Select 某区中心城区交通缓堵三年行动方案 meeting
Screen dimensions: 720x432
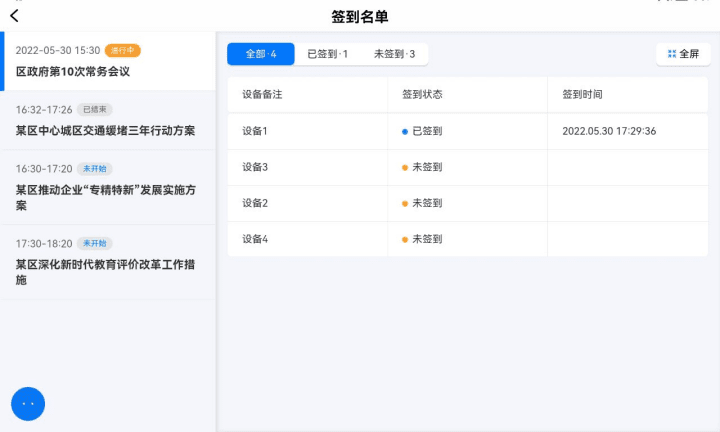coord(109,120)
